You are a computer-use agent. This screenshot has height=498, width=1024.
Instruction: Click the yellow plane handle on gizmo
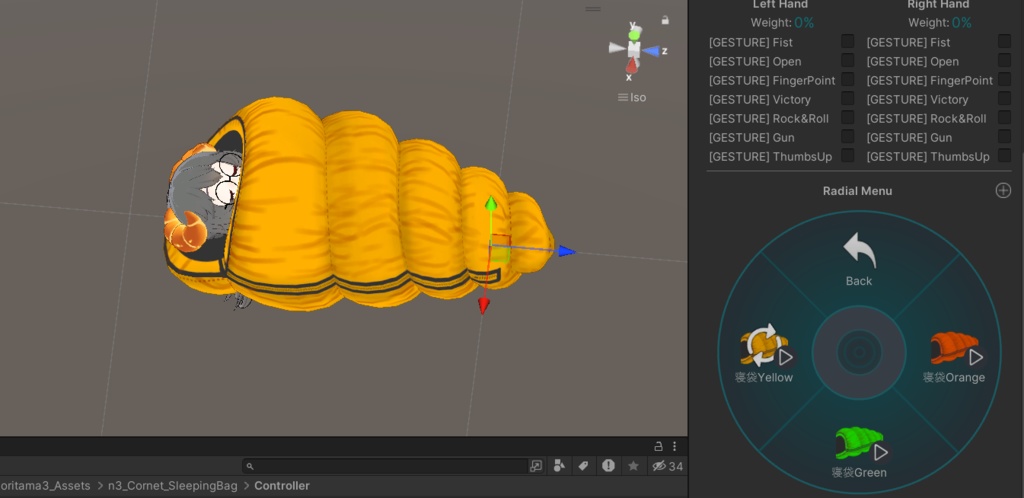point(500,255)
